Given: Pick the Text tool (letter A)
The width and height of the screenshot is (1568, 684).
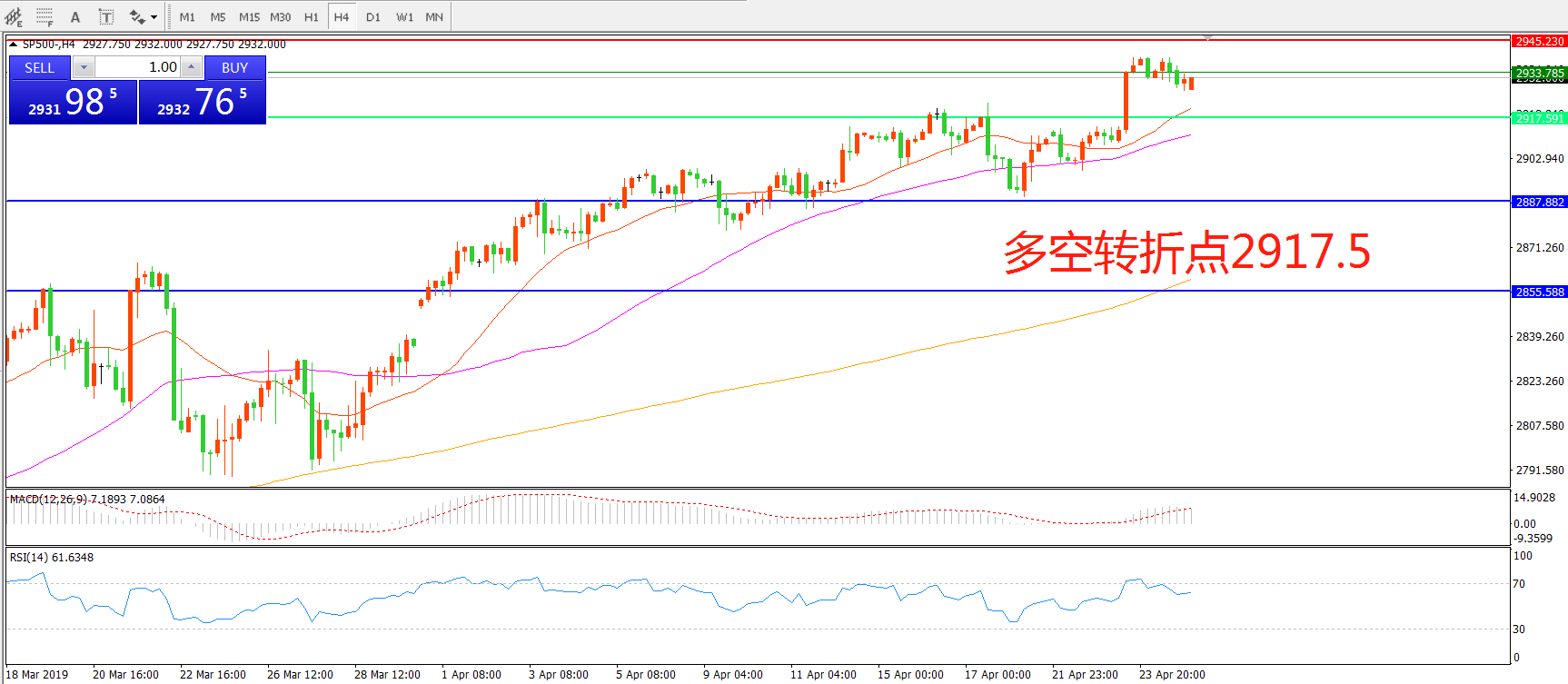Looking at the screenshot, I should coord(75,16).
